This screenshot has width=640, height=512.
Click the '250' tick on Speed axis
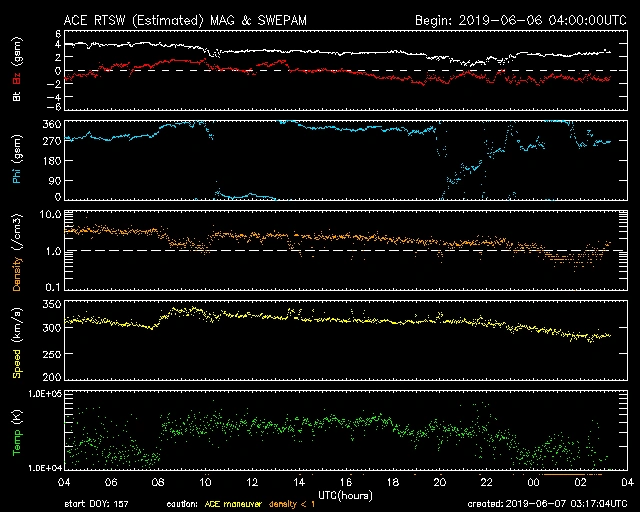point(52,354)
